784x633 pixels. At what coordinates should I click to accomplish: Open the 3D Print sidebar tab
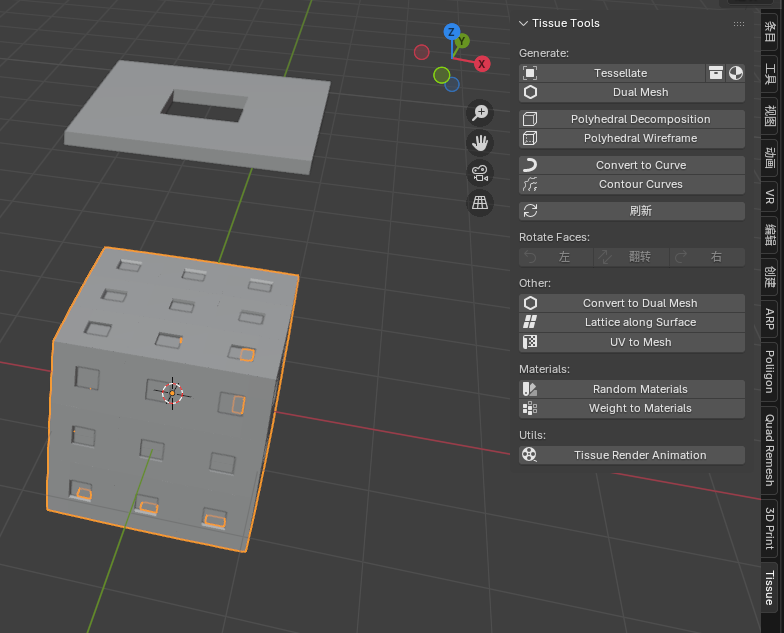point(770,528)
